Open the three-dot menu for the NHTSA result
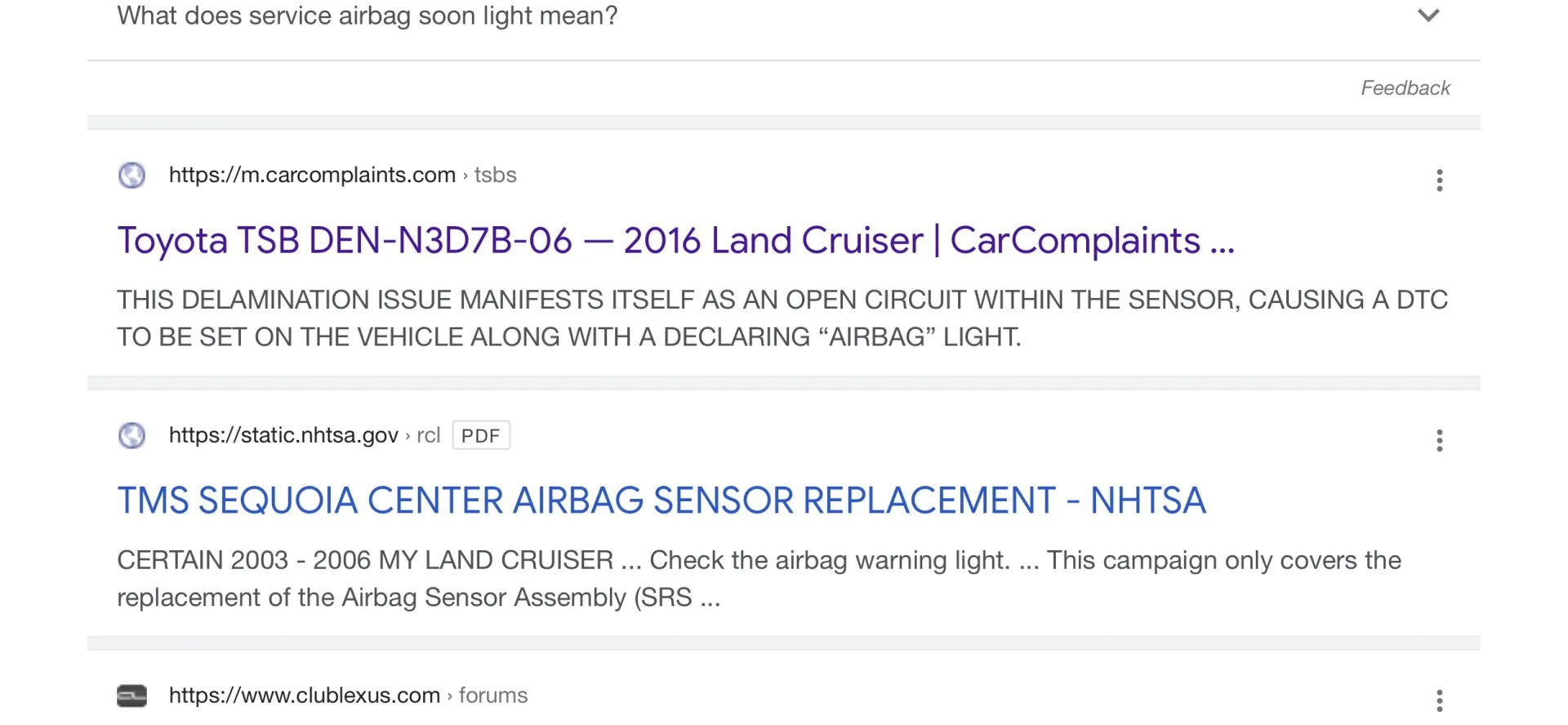Screen dimensions: 1568x725 (x=1440, y=440)
